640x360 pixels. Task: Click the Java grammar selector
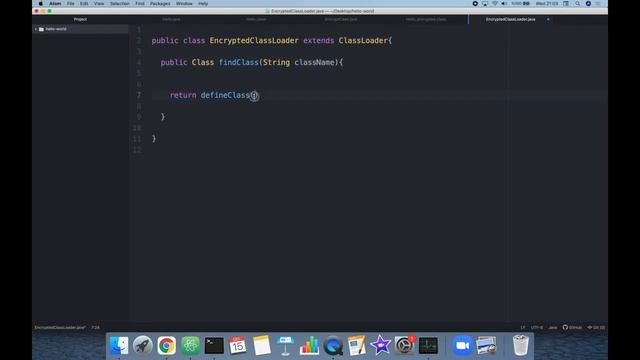553,327
